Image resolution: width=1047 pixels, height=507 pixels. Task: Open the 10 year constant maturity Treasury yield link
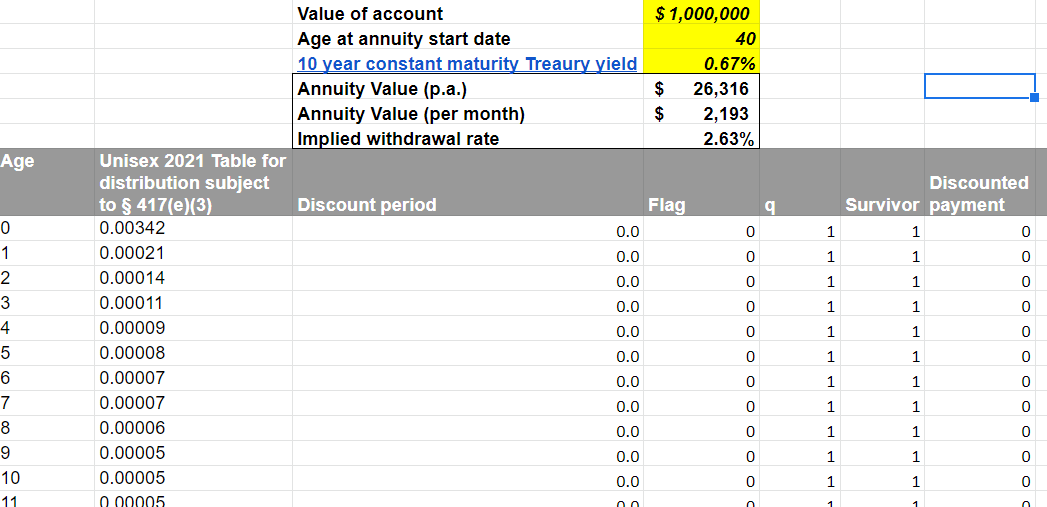tap(467, 63)
